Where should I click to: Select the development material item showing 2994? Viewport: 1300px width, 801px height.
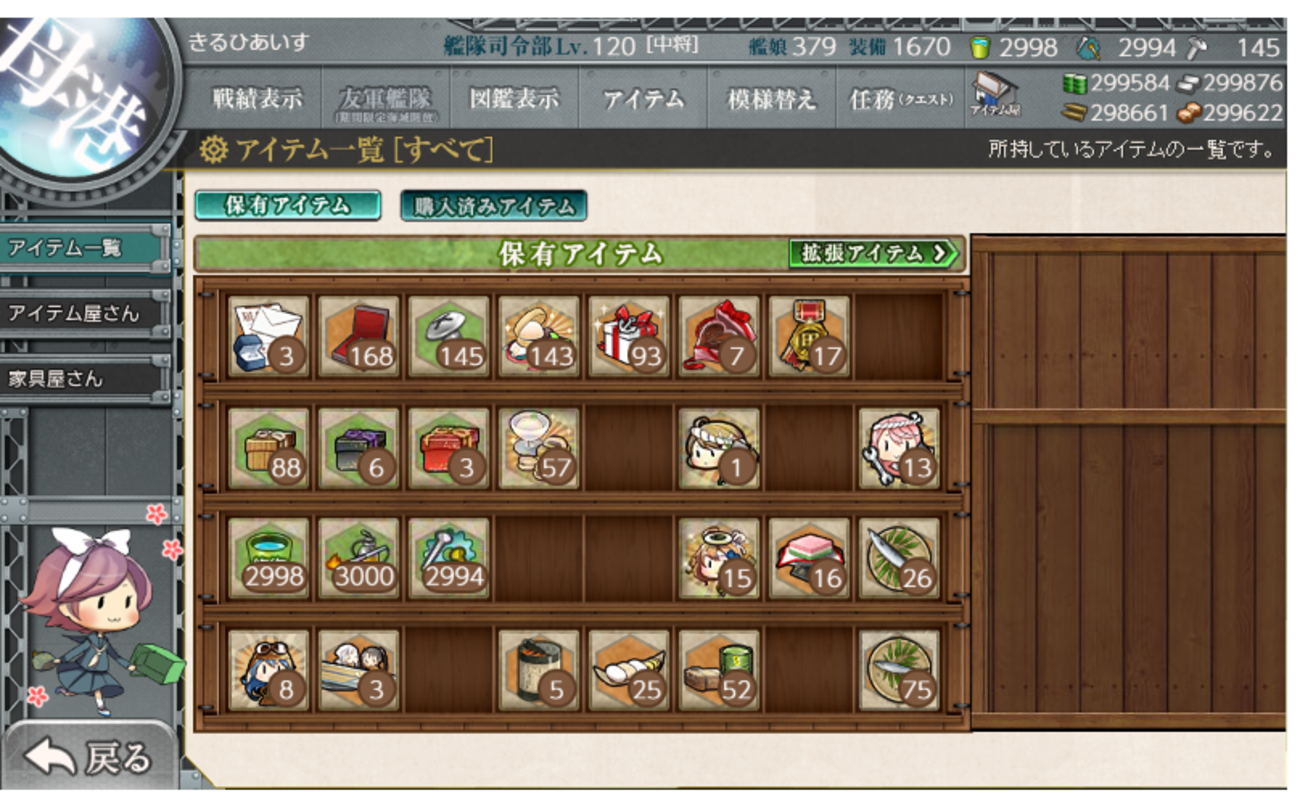[x=449, y=558]
